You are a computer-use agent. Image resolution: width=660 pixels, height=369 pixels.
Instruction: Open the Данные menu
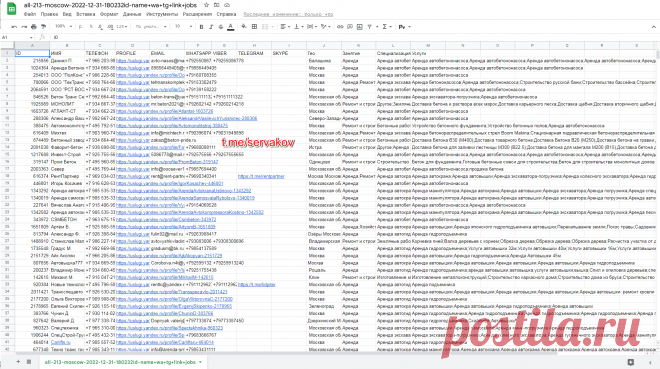click(132, 14)
